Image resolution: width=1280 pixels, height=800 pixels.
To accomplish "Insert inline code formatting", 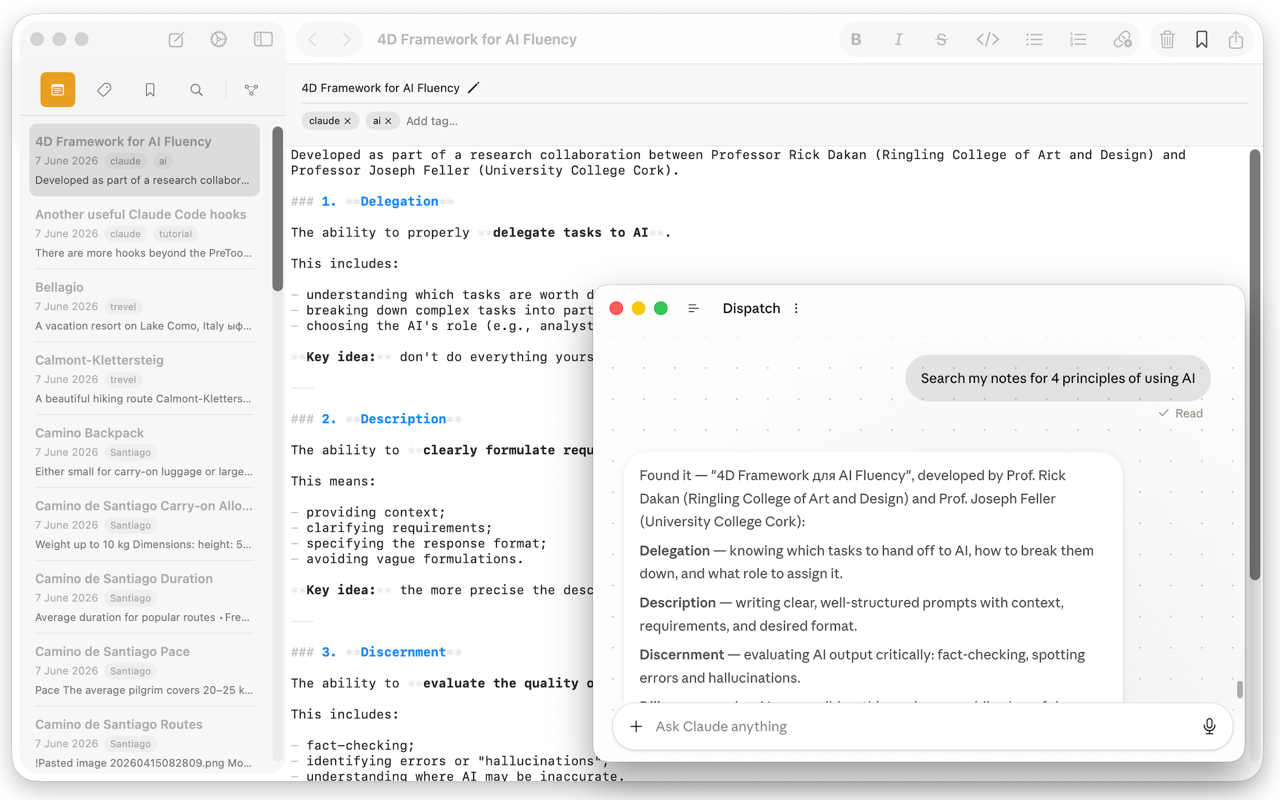I will coord(987,40).
